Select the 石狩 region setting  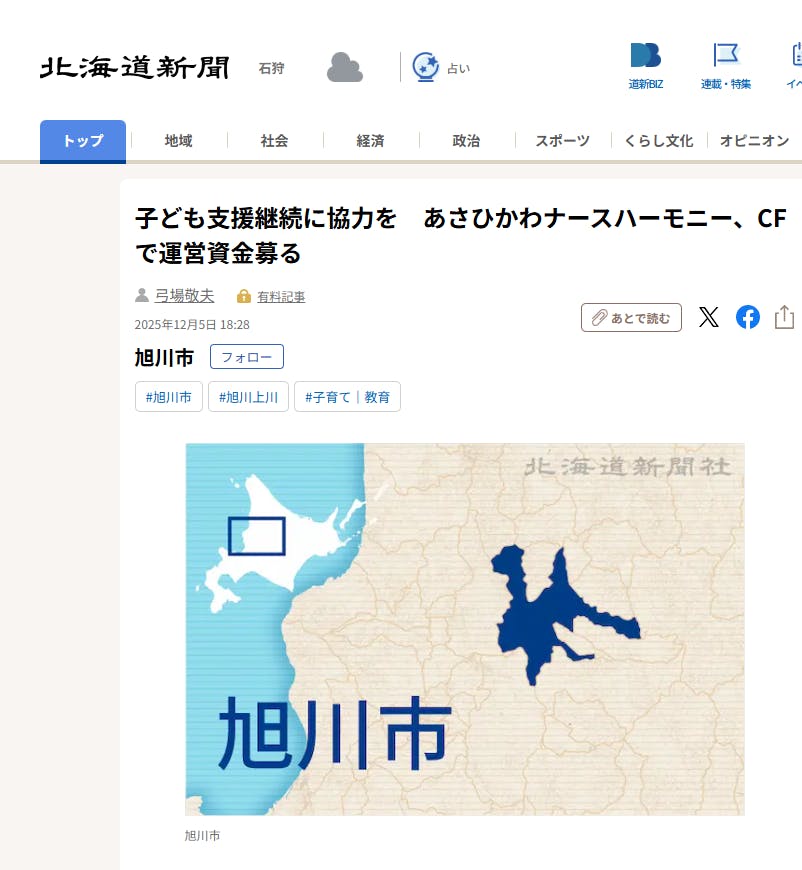pyautogui.click(x=271, y=68)
